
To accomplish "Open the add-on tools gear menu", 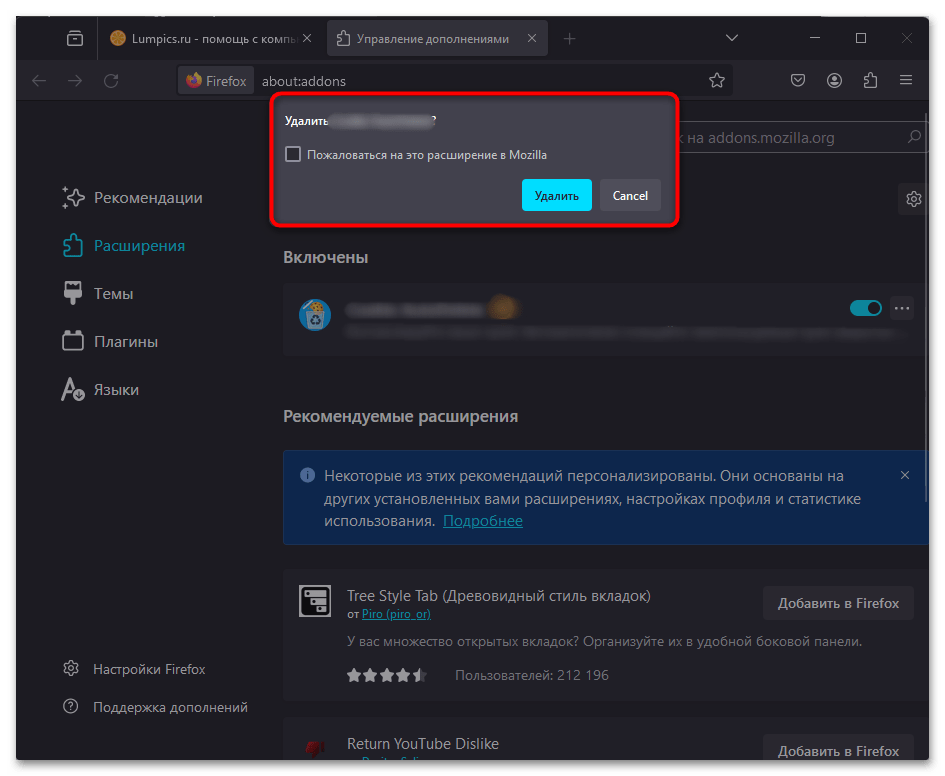I will point(913,199).
